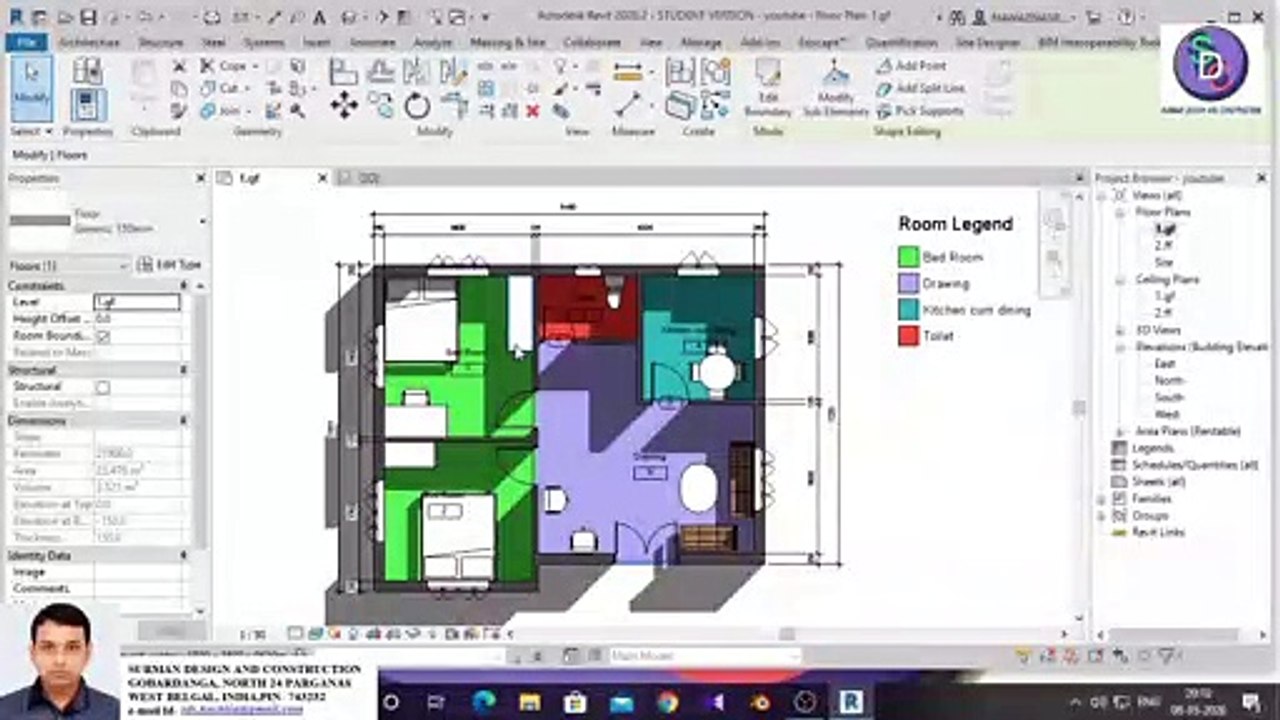Click the Measure Between Two References icon

[628, 104]
